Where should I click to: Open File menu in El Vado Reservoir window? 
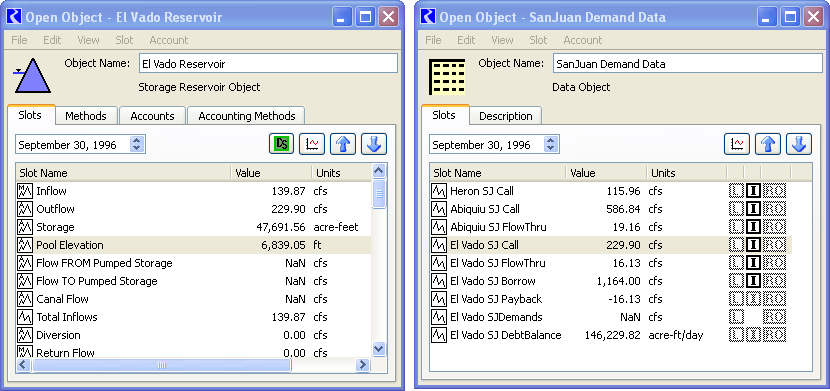coord(19,40)
